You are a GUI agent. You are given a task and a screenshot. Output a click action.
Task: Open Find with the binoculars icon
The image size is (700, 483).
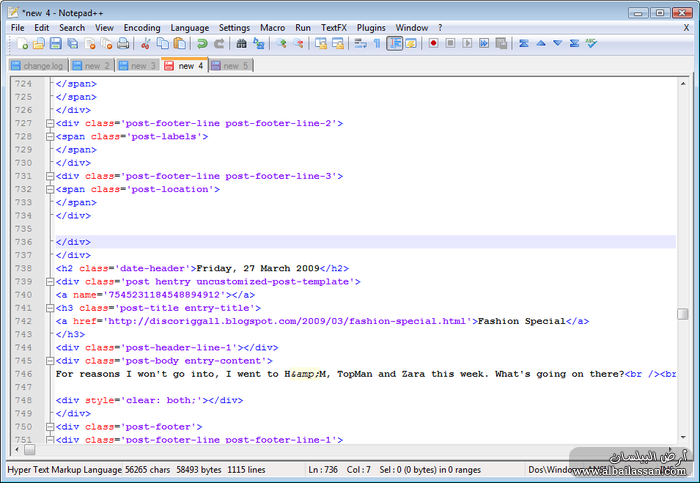tap(242, 43)
